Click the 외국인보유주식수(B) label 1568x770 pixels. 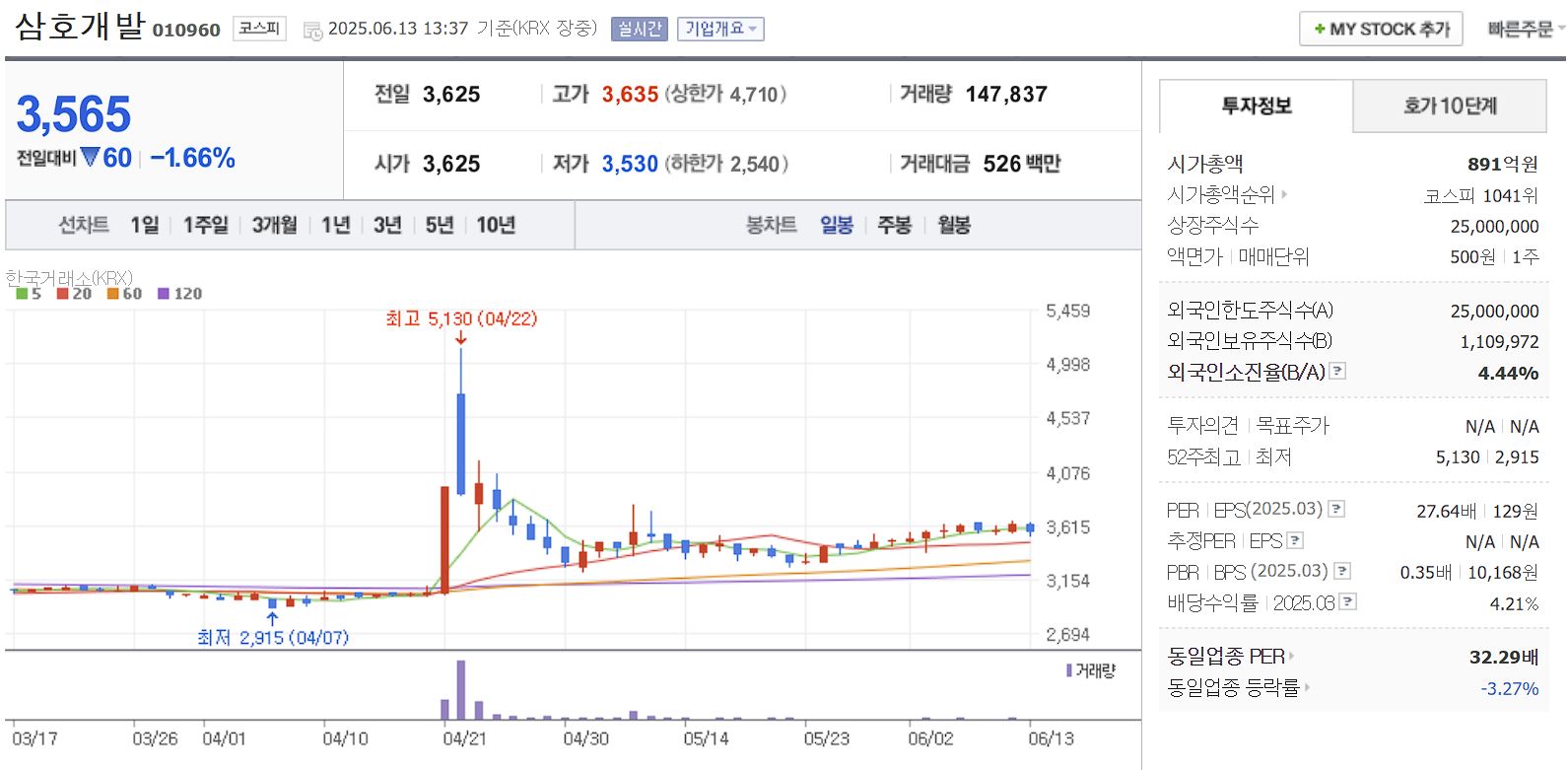pos(1250,341)
